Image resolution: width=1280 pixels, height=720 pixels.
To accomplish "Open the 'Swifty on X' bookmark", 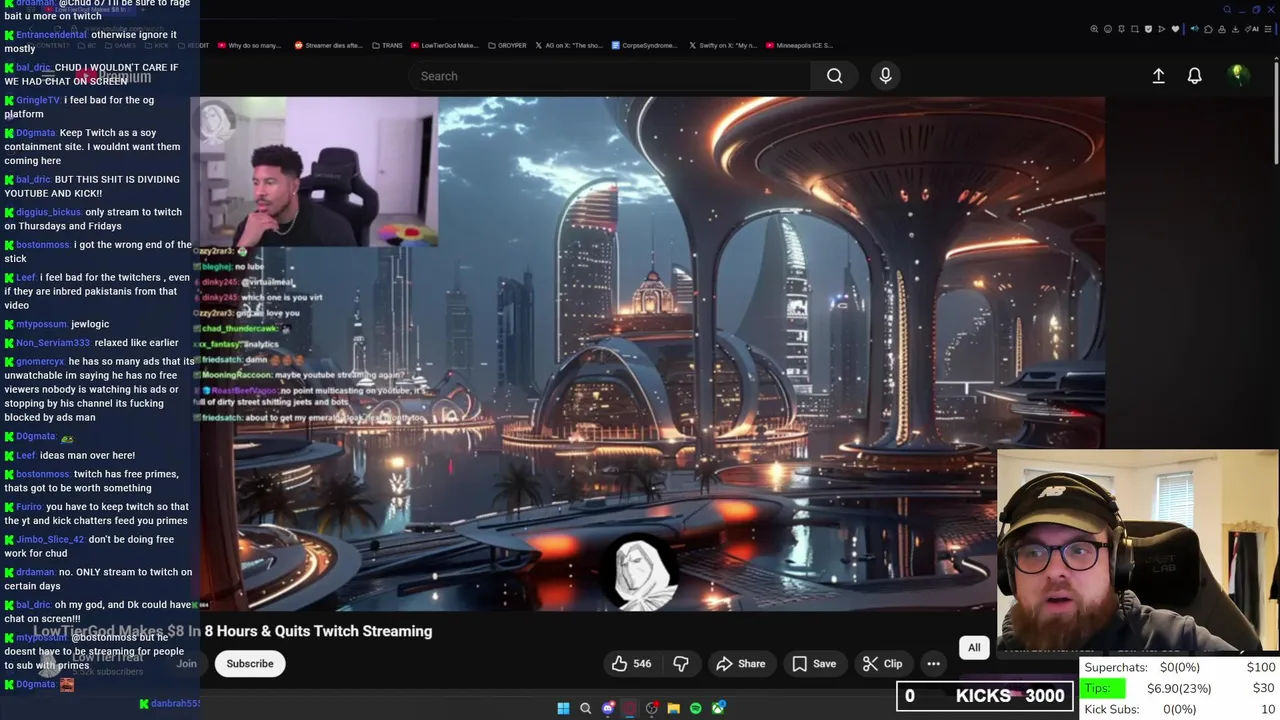I will [722, 45].
